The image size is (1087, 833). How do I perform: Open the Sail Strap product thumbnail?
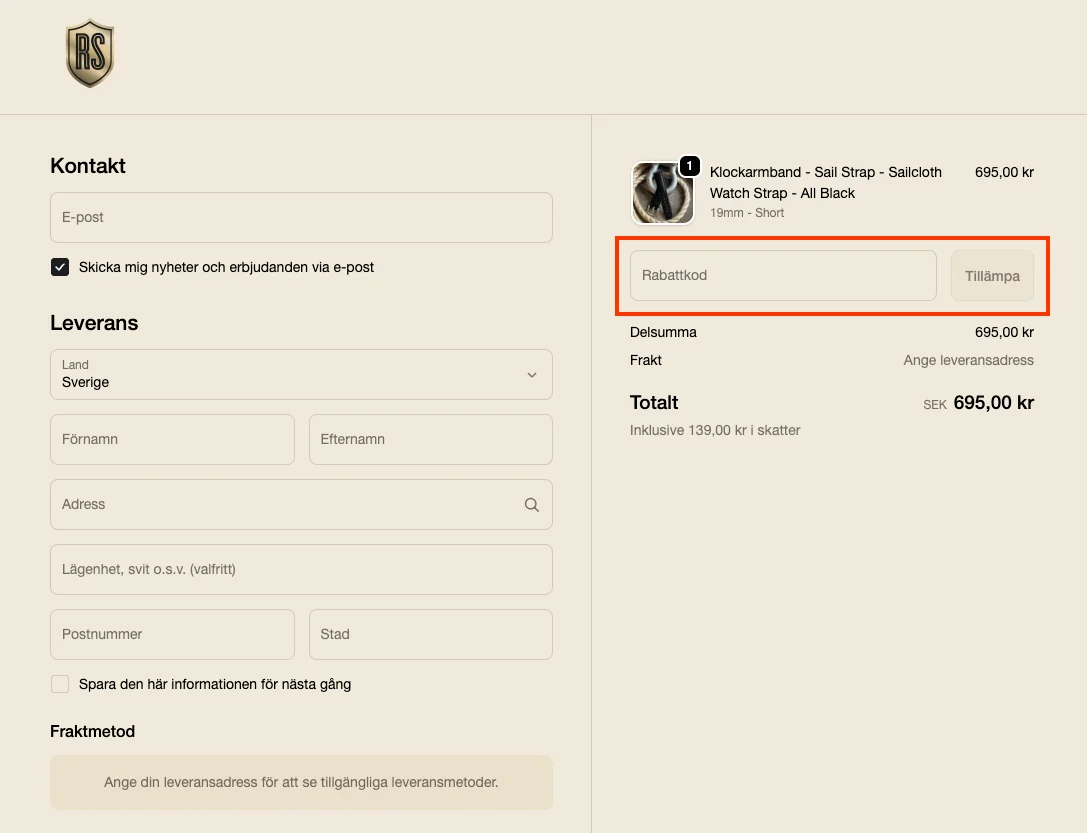pyautogui.click(x=662, y=193)
